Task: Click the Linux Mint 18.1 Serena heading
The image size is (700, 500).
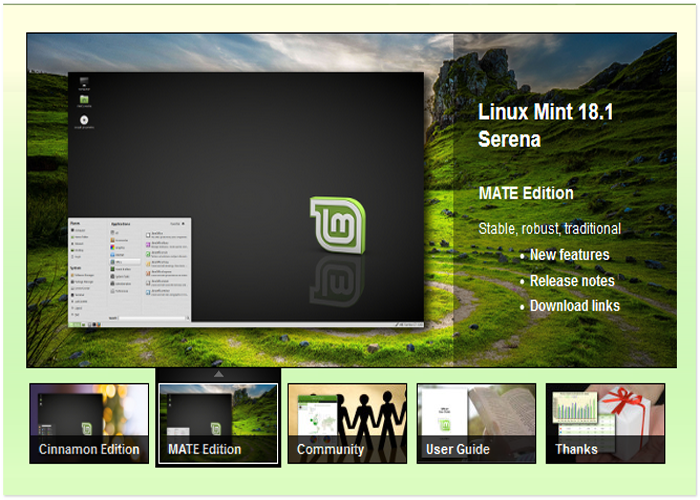Action: pyautogui.click(x=546, y=125)
